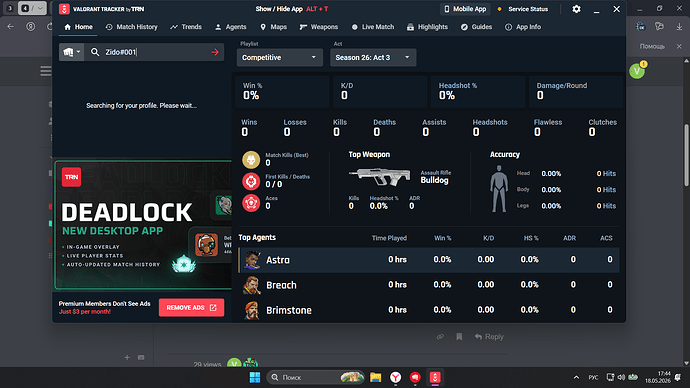Sort agents by ACS column

606,238
